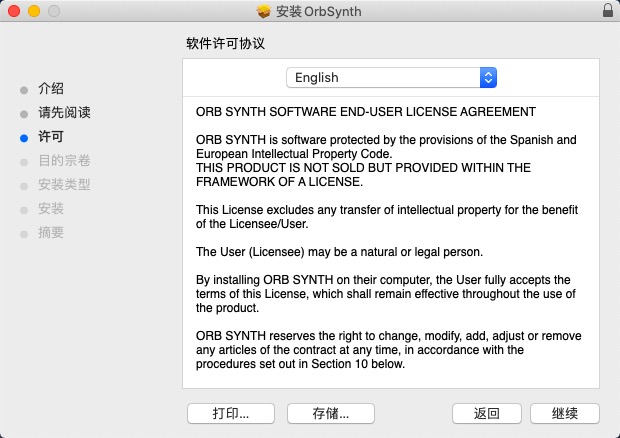Image resolution: width=620 pixels, height=438 pixels.
Task: Click the 存储... save button
Action: tap(331, 413)
